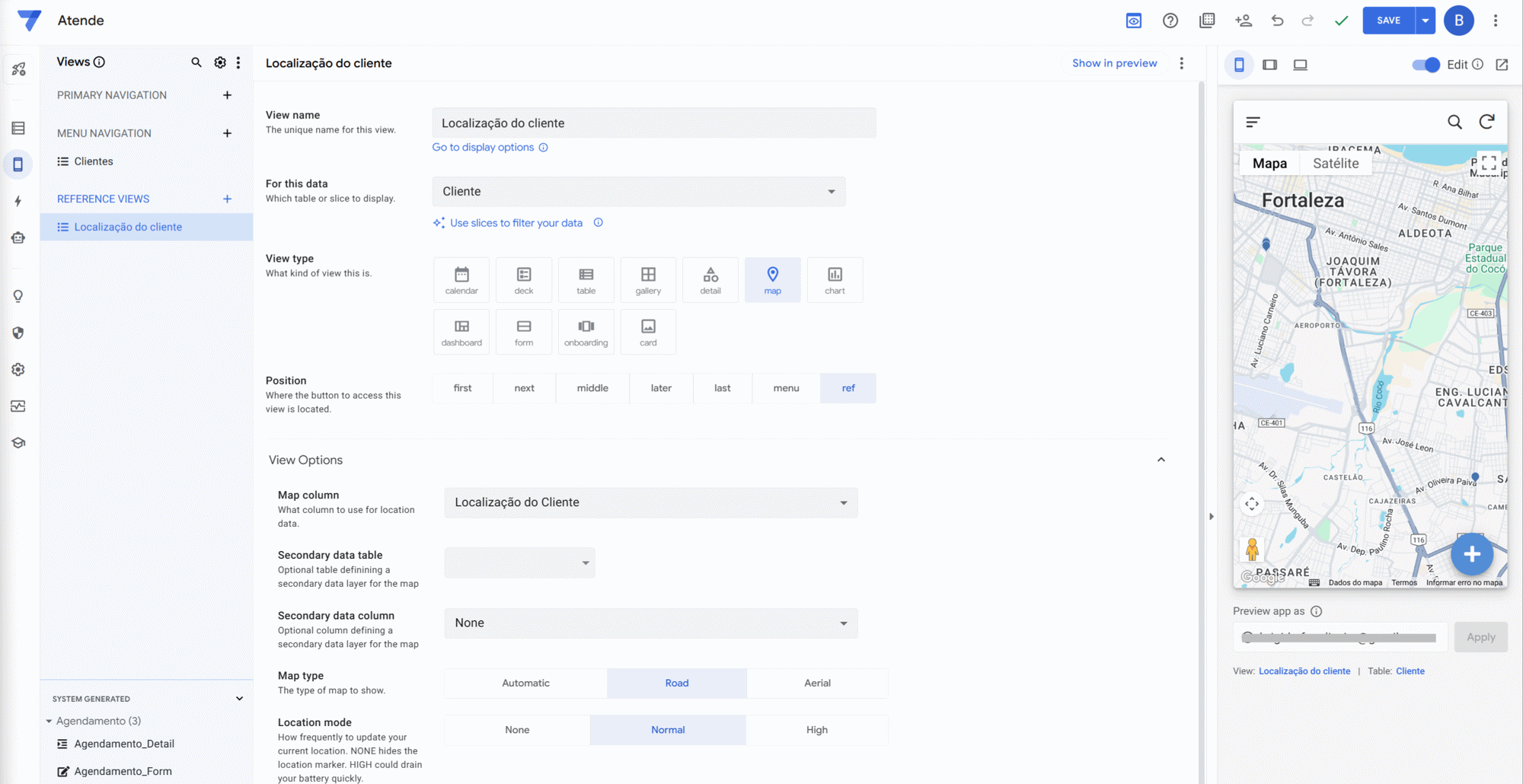The height and width of the screenshot is (784, 1523).
Task: Set Map type to Aerial
Action: click(817, 683)
